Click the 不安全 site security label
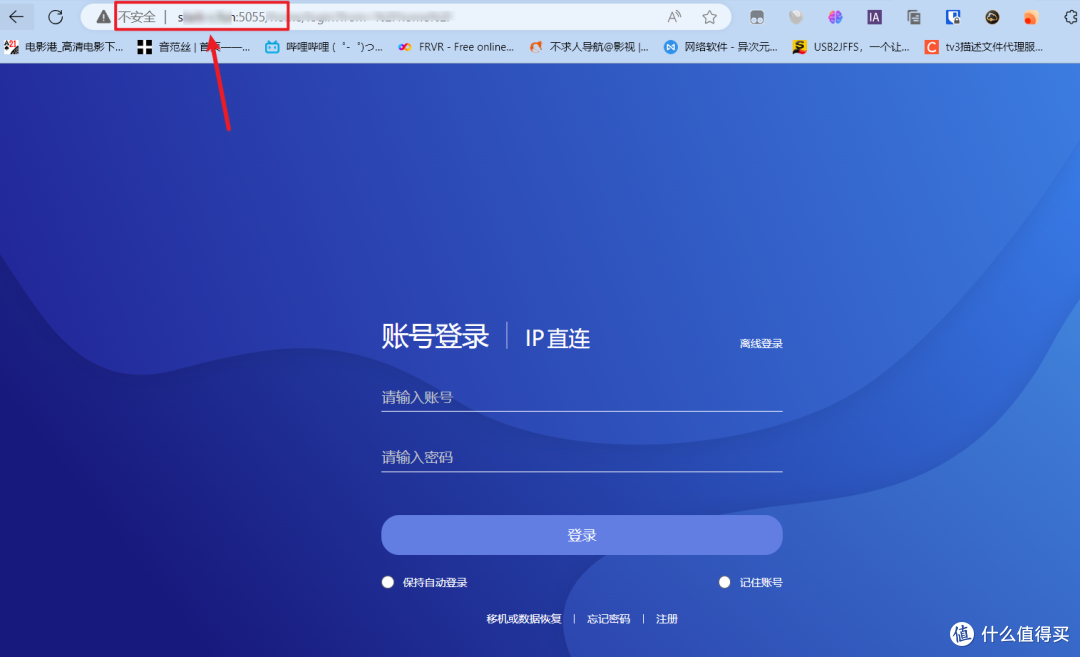 (136, 17)
